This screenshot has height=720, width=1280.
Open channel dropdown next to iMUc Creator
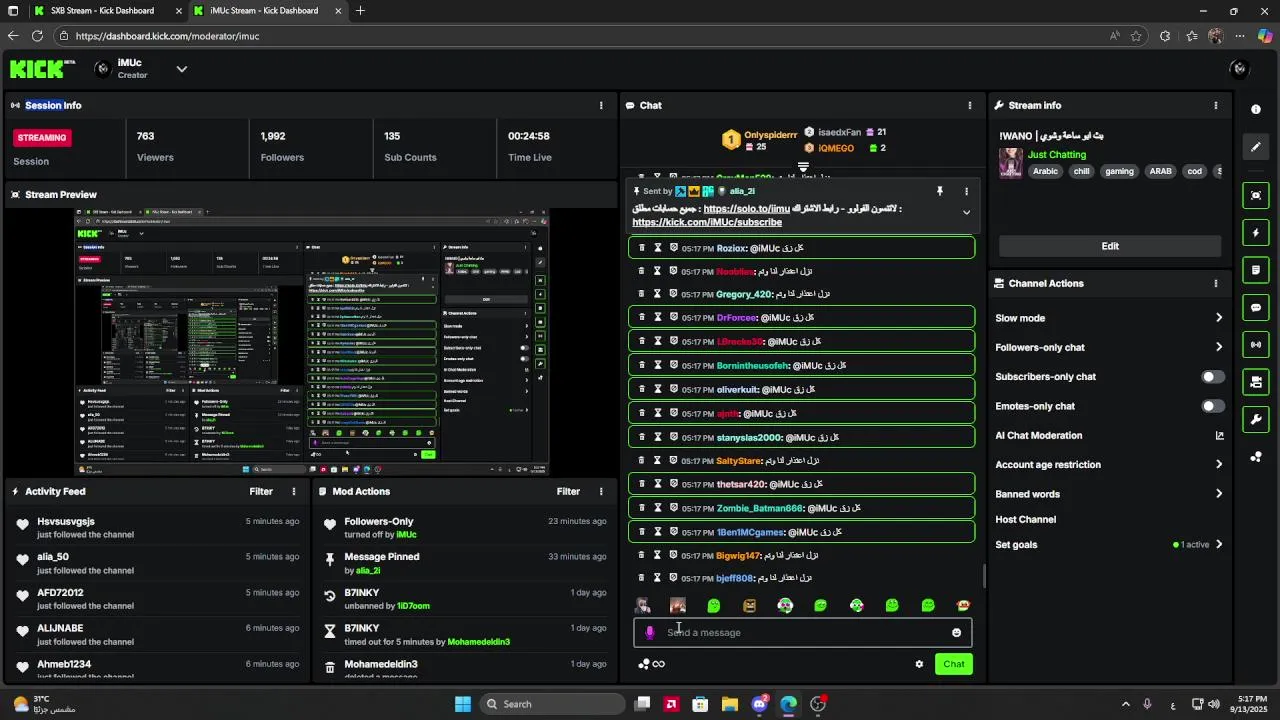182,69
